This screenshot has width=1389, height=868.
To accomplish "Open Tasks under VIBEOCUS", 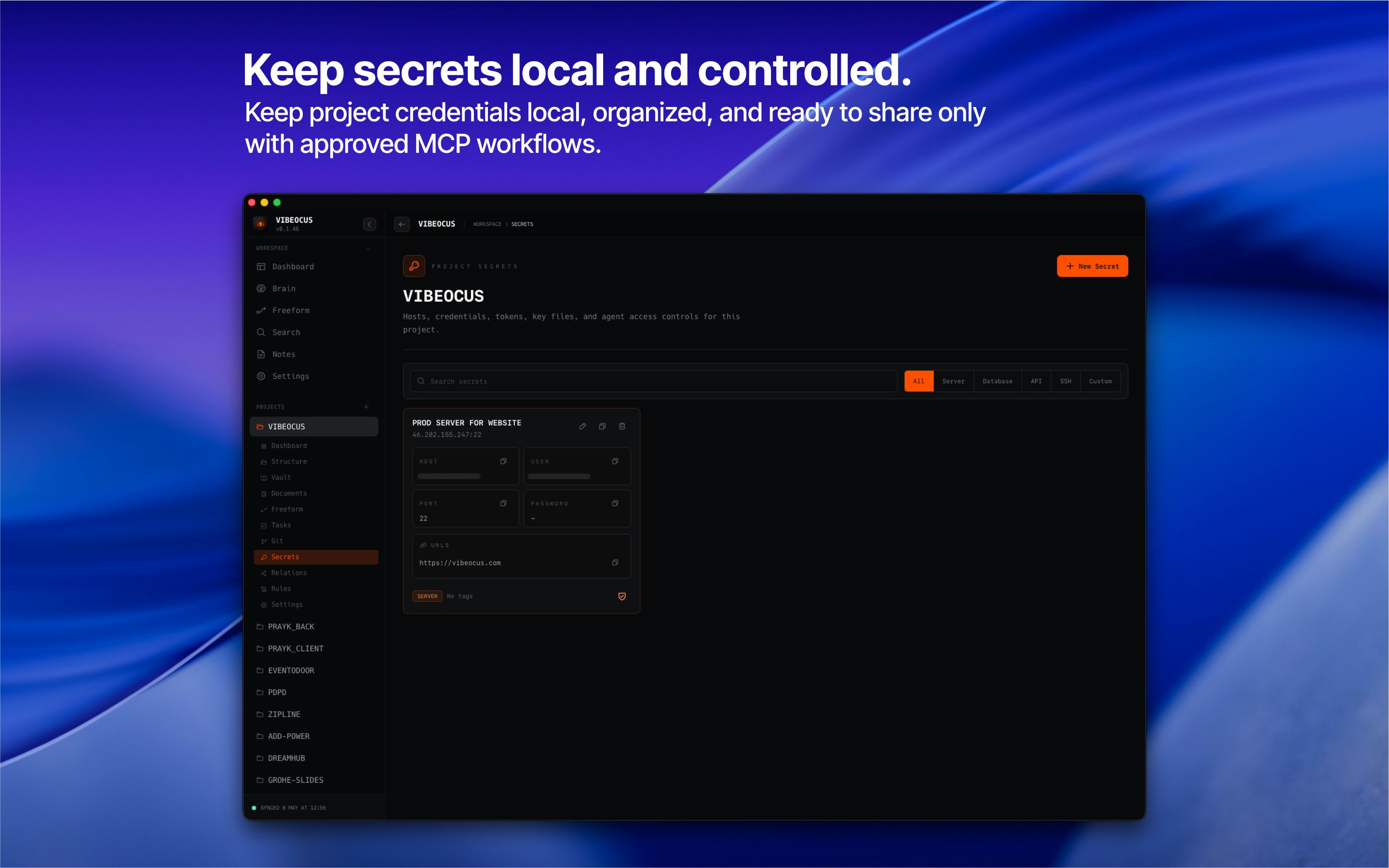I will tap(316, 525).
